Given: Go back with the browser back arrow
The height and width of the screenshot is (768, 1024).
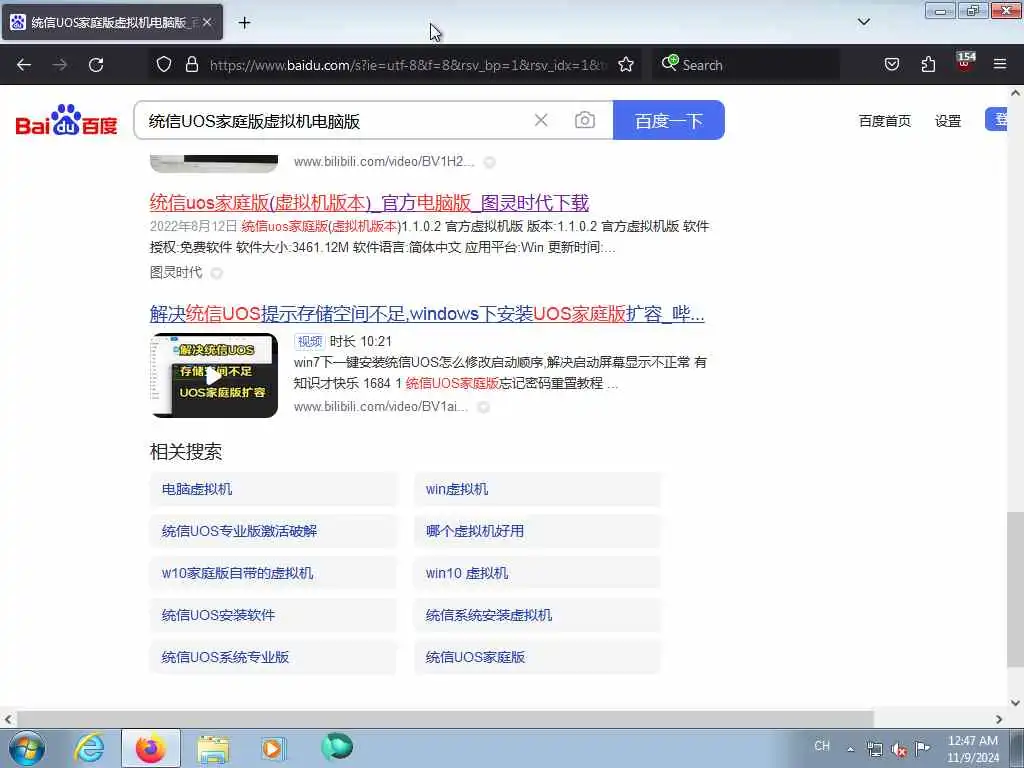Looking at the screenshot, I should 24,65.
